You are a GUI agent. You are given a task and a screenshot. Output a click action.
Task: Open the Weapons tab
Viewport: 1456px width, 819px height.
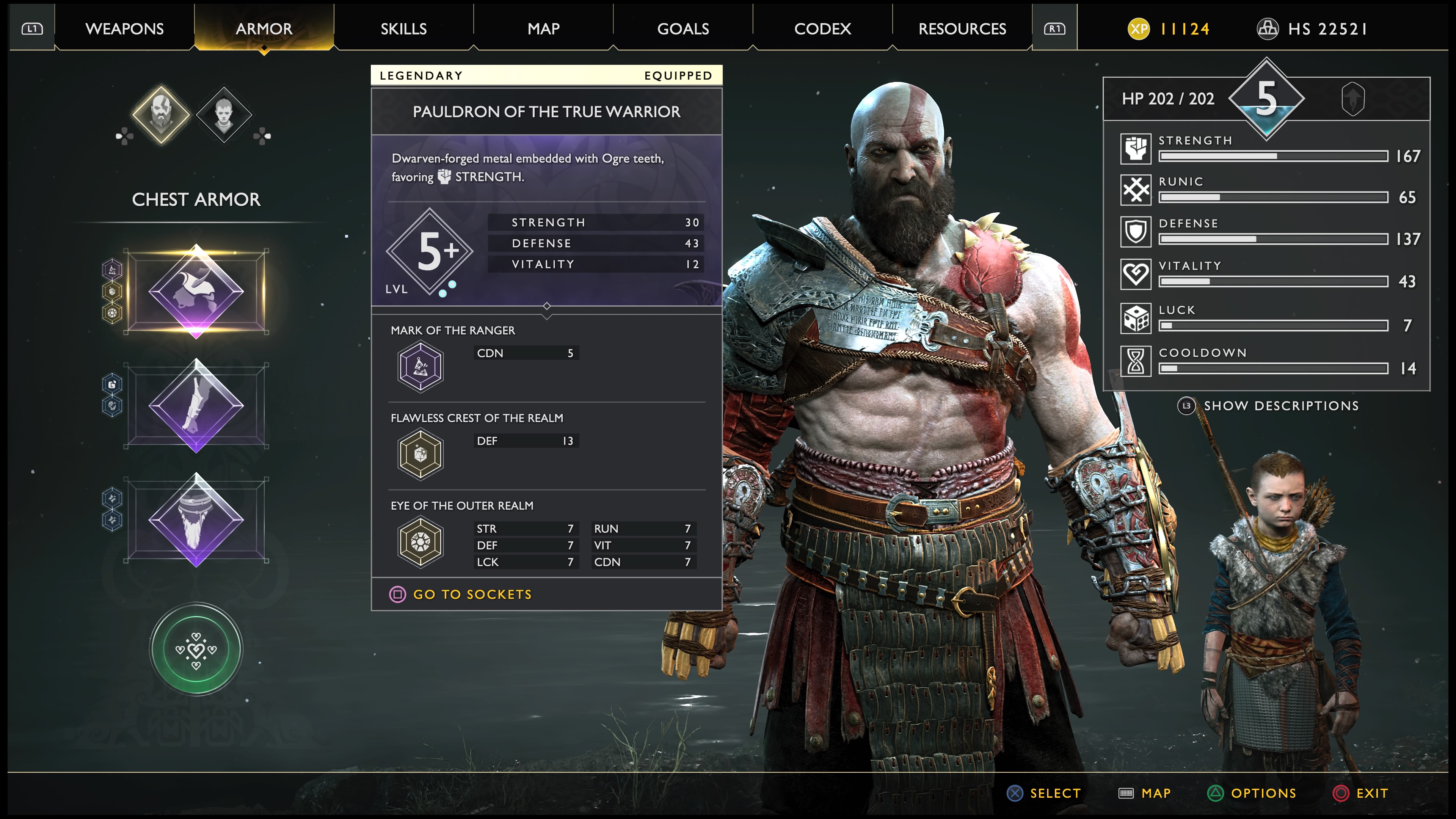click(124, 28)
